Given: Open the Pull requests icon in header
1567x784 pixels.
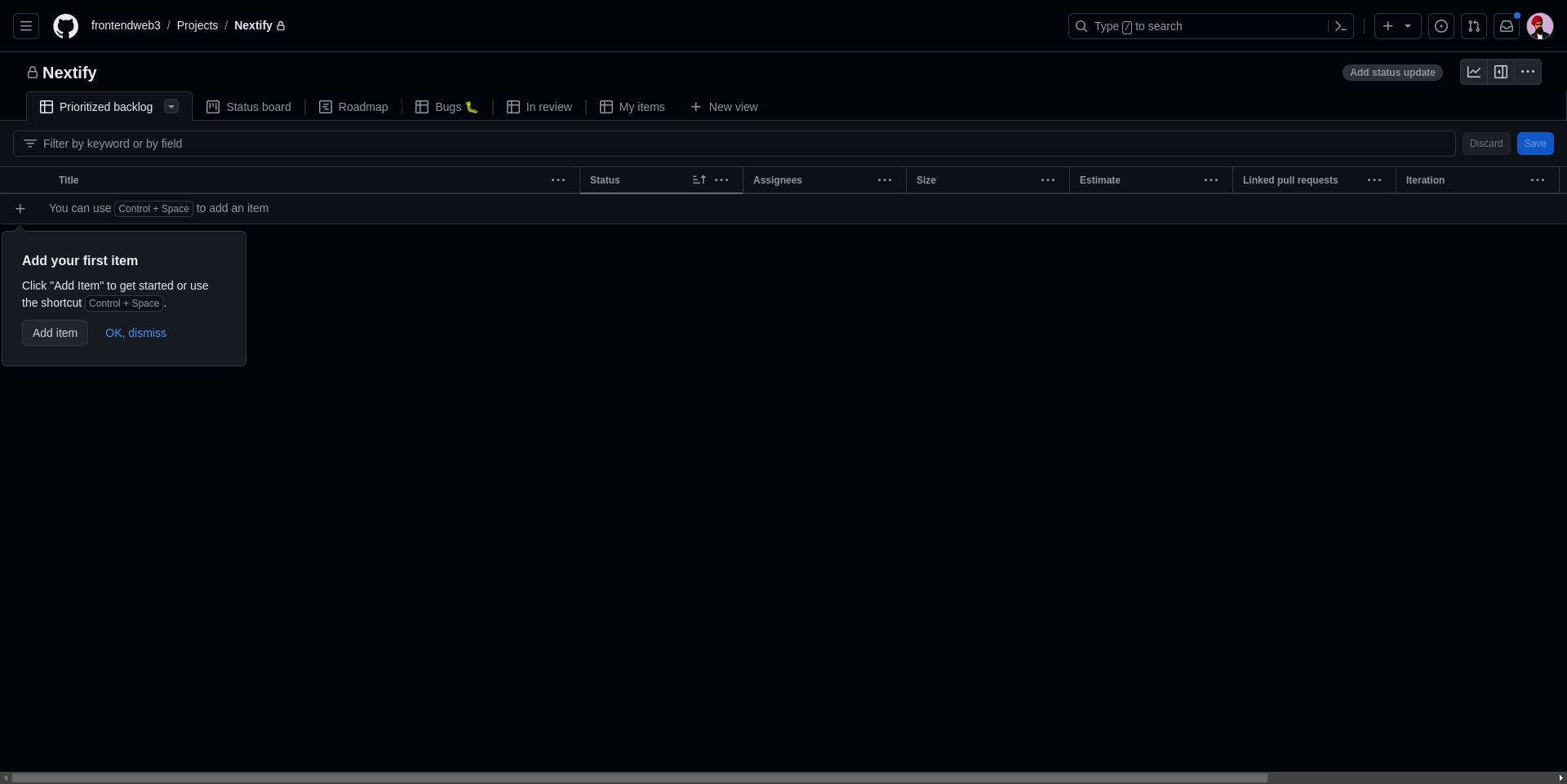Looking at the screenshot, I should click(x=1474, y=26).
